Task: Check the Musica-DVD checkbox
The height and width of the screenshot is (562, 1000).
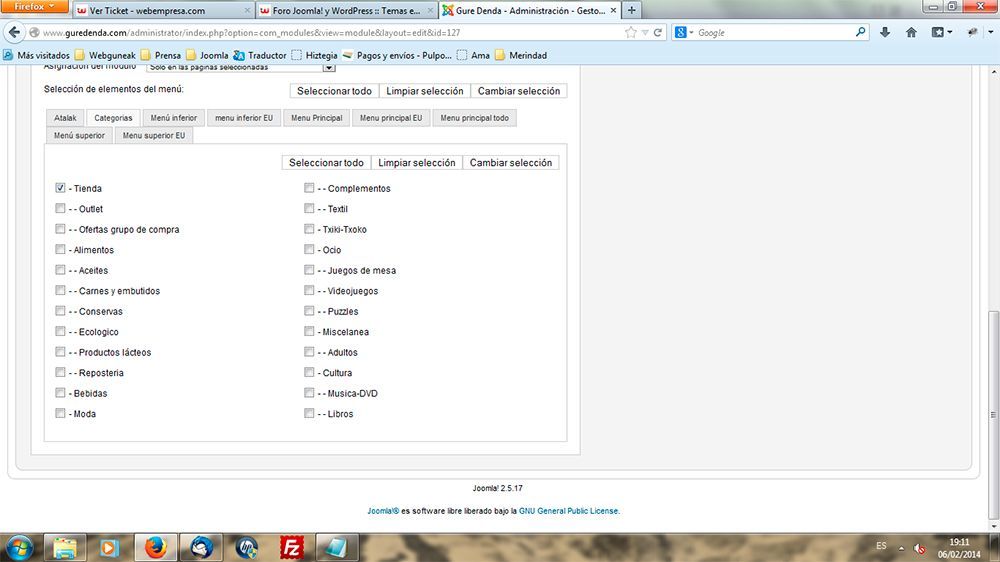Action: (x=309, y=393)
